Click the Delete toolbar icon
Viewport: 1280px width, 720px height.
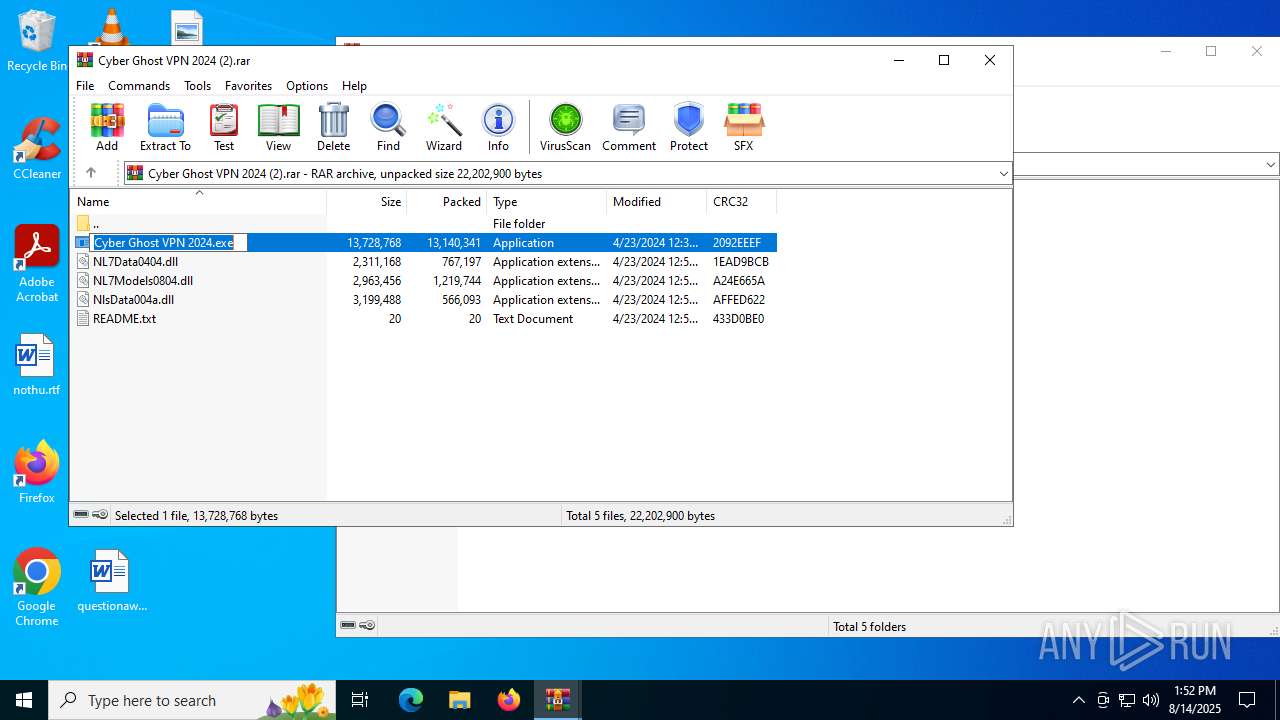coord(333,127)
